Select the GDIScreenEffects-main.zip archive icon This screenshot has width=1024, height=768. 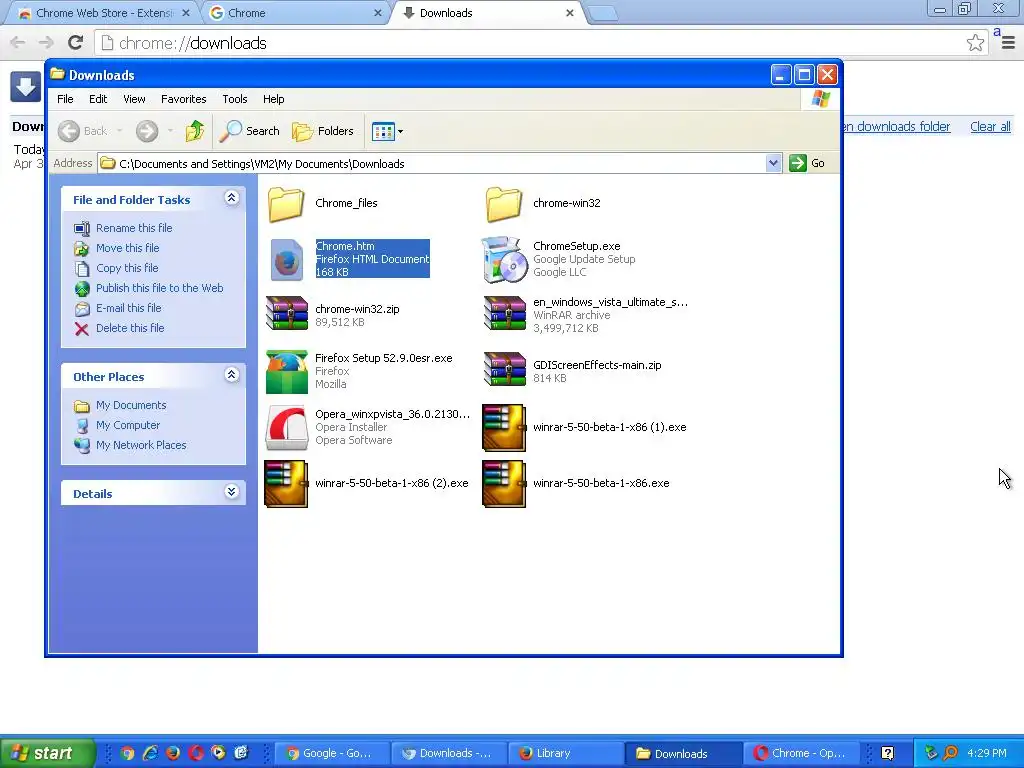[504, 370]
